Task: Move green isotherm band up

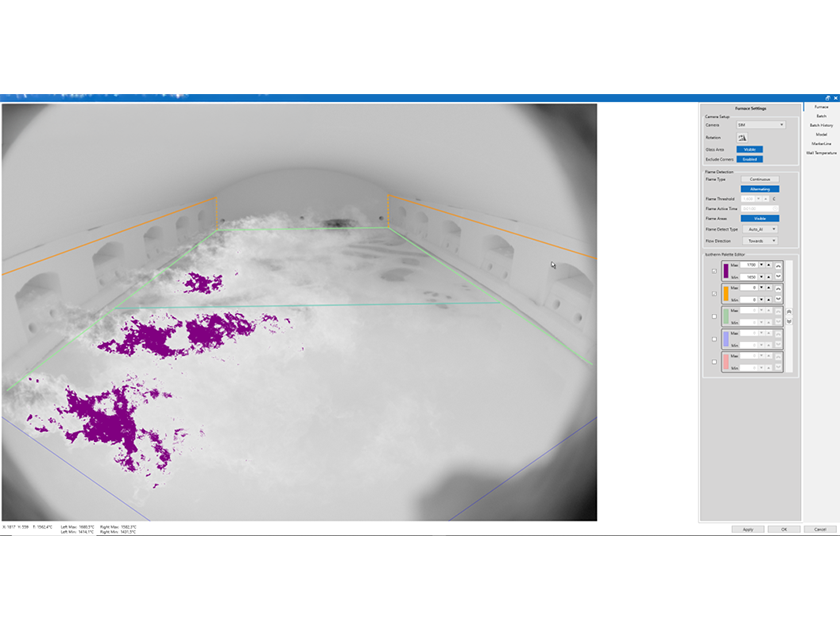Action: 778,312
